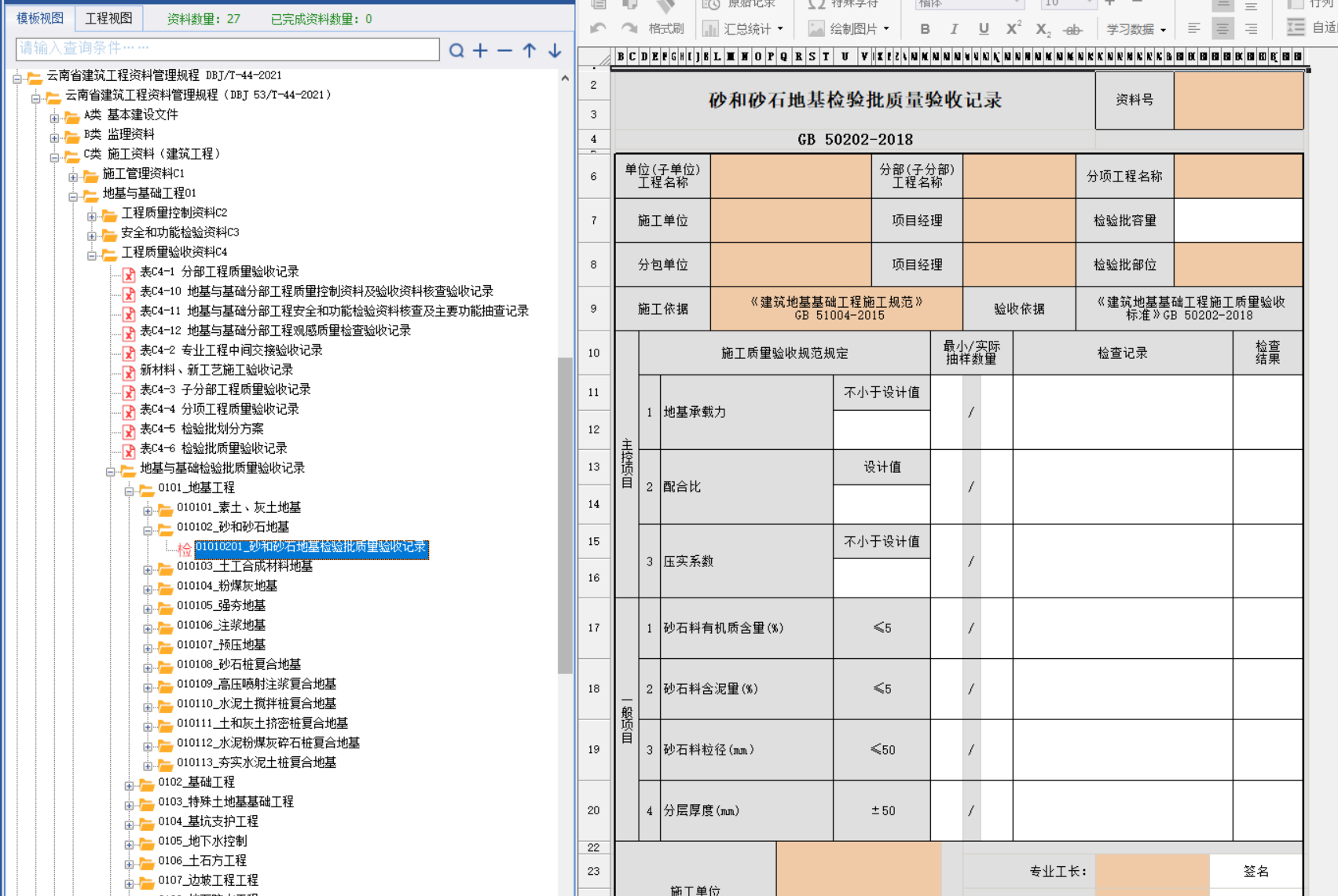Expand the 010101_素土、灰土地基 node

coord(148,511)
